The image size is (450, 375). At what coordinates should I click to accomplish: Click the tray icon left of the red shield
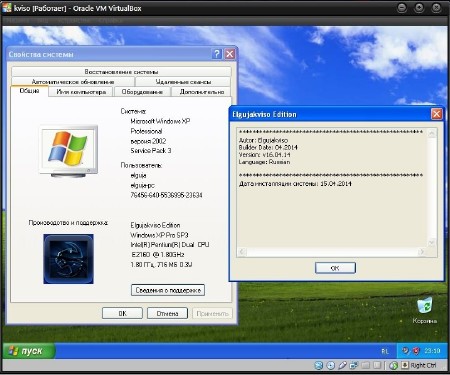[x=405, y=351]
